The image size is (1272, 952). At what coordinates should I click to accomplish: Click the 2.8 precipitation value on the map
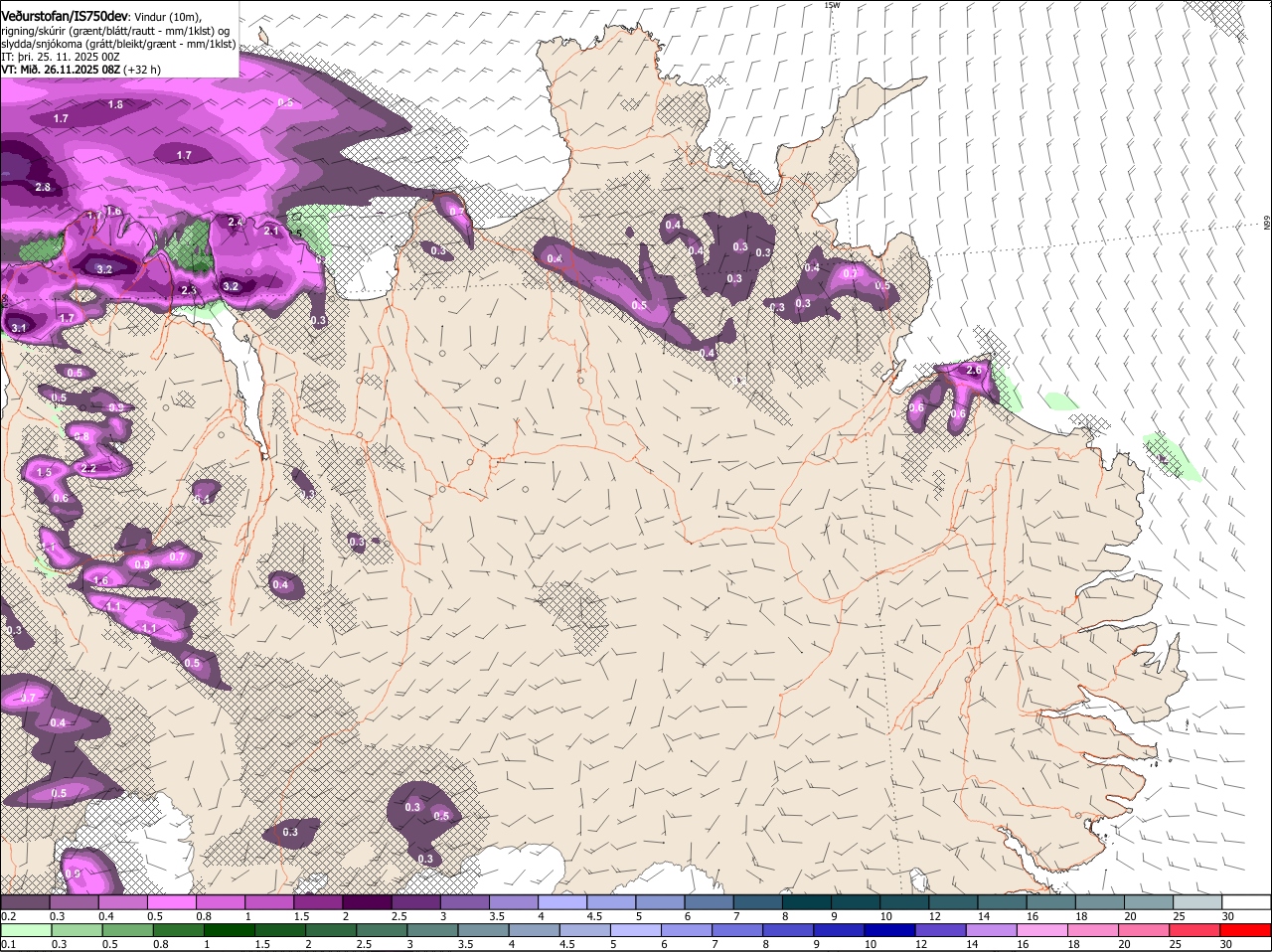tap(43, 187)
